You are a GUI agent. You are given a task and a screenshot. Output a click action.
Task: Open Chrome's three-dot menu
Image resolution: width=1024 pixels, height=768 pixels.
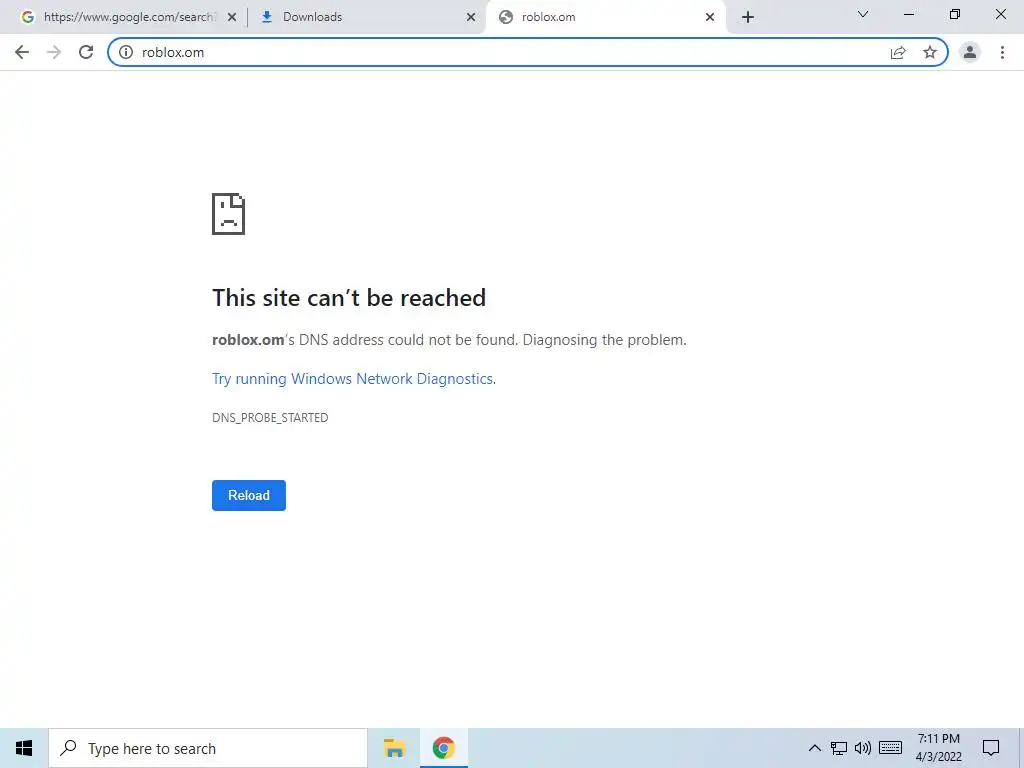1002,52
